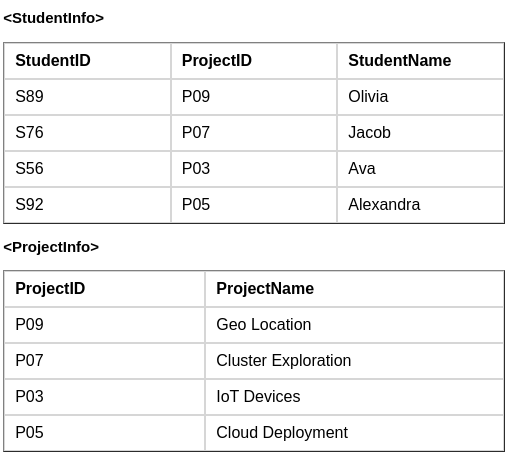Select the ProjectName column header
509x459 pixels.
click(x=354, y=289)
